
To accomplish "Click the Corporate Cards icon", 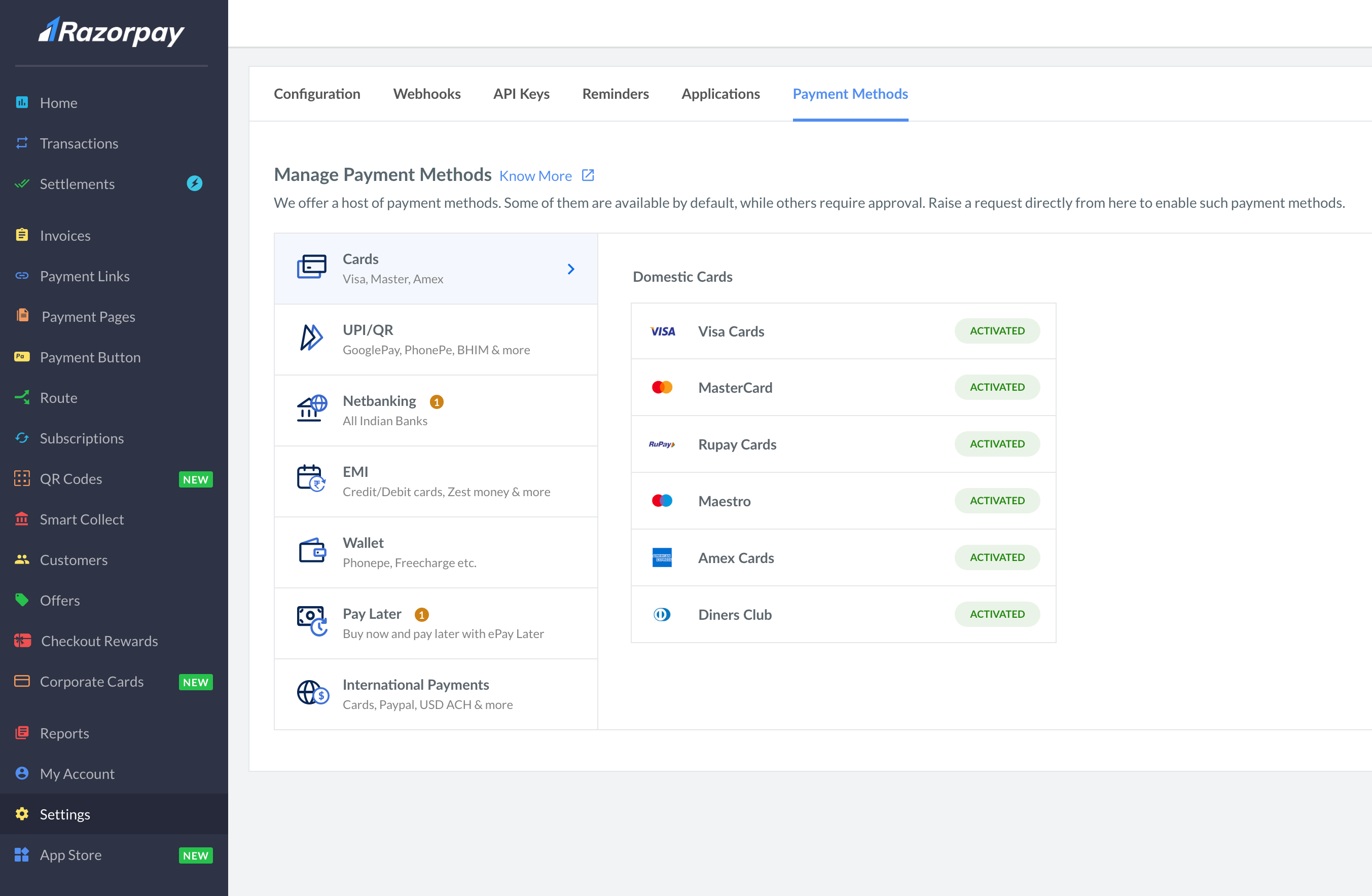I will click(x=22, y=681).
